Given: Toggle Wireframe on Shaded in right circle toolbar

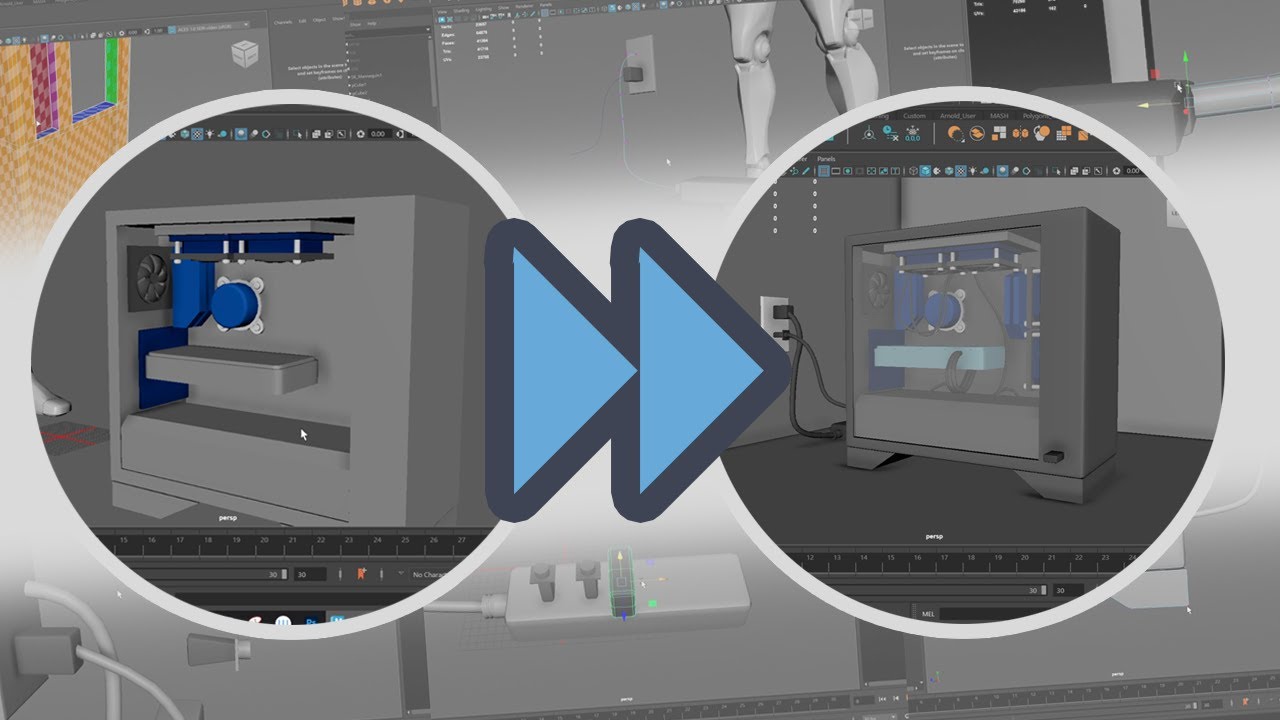Looking at the screenshot, I should [949, 170].
